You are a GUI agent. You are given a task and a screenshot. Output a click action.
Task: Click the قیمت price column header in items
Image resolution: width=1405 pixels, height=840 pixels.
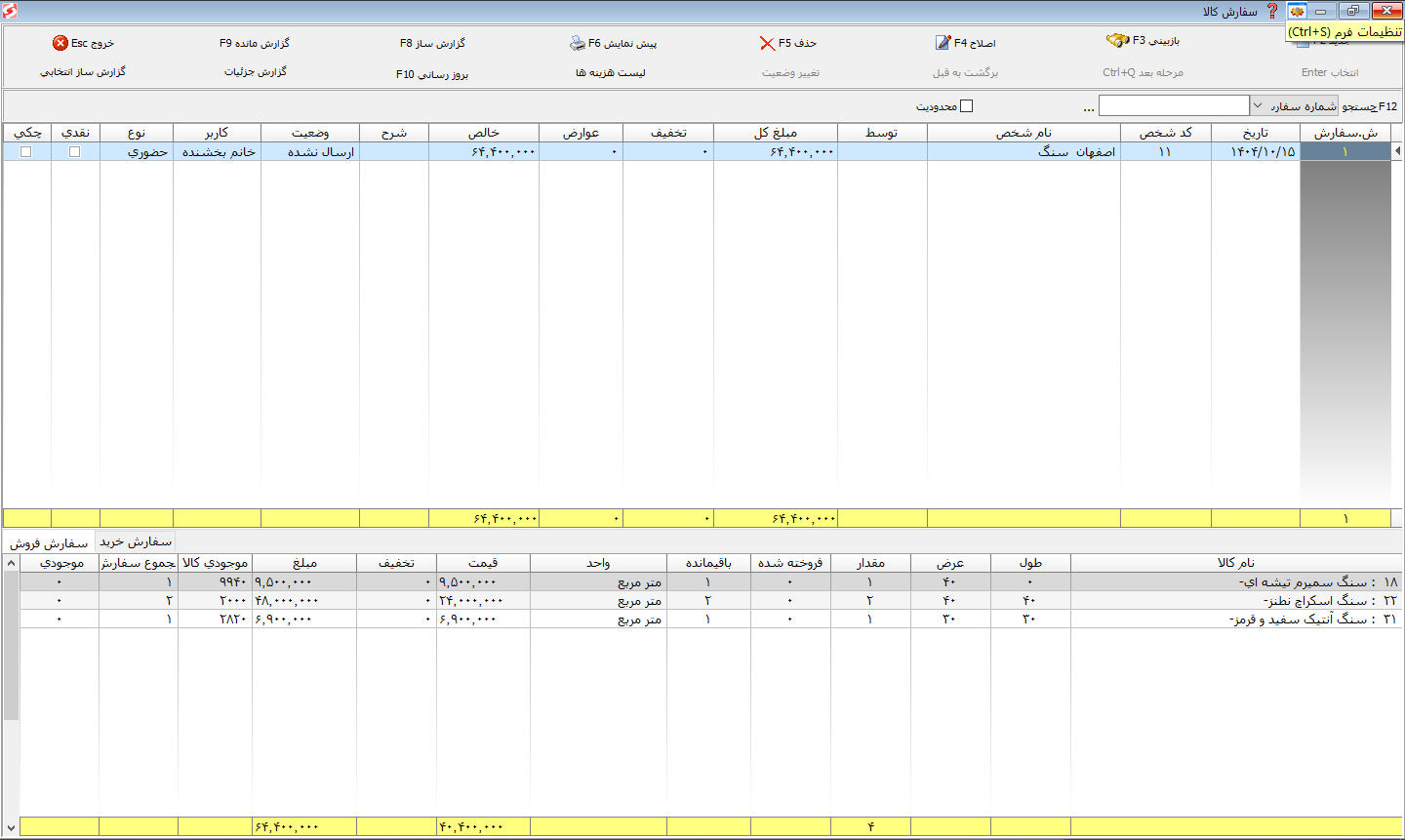[x=483, y=563]
